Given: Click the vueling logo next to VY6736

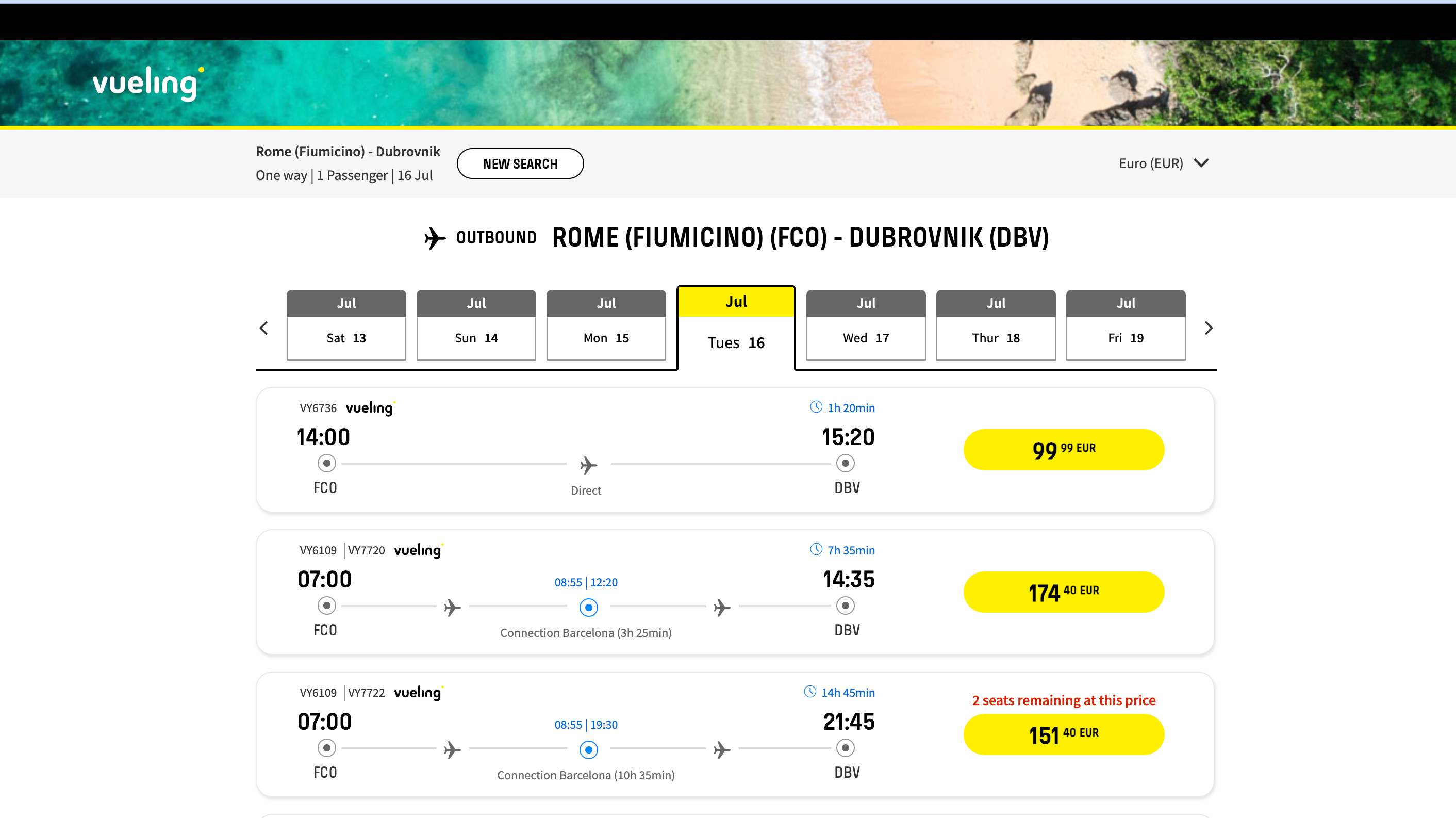Looking at the screenshot, I should click(370, 407).
